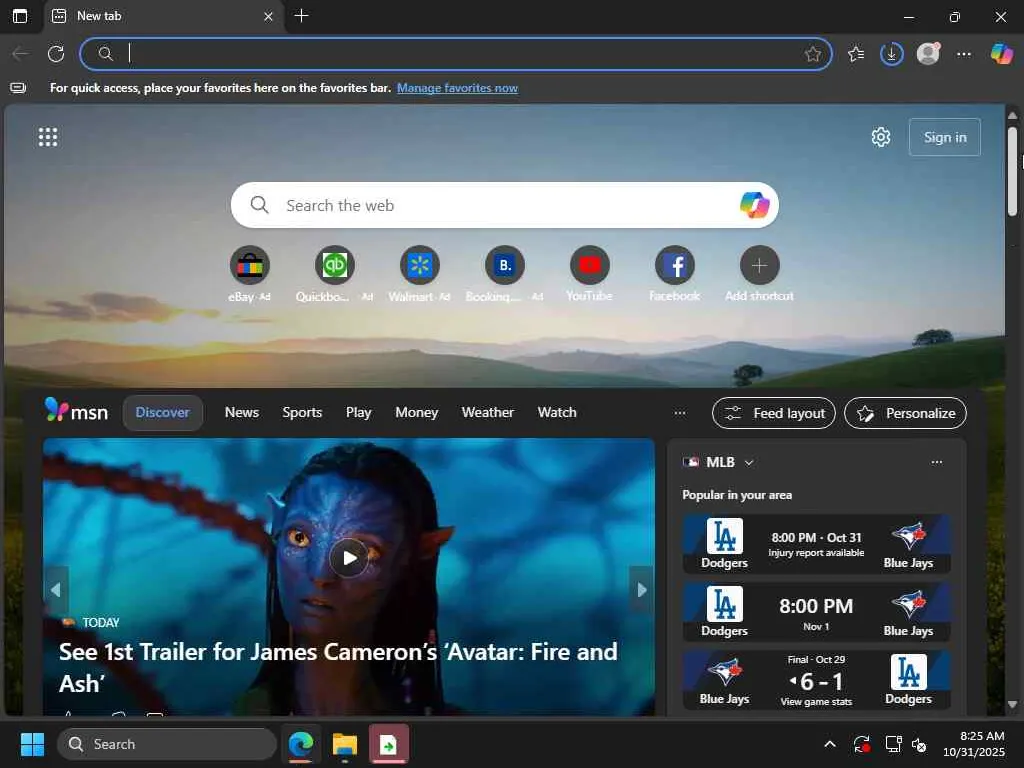This screenshot has width=1024, height=768.
Task: Open Dodgers vs Blue Jays Oct 31 game
Action: (816, 545)
